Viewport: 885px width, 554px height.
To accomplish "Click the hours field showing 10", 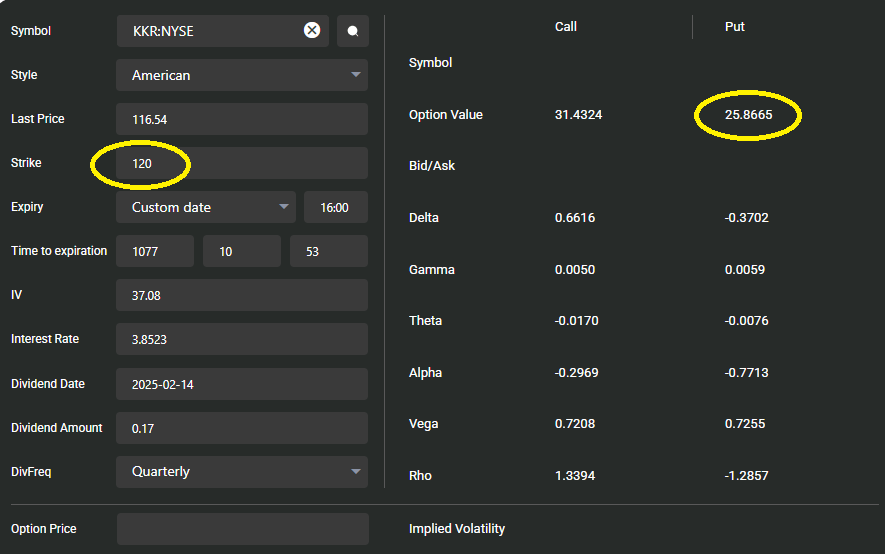I will coord(241,251).
